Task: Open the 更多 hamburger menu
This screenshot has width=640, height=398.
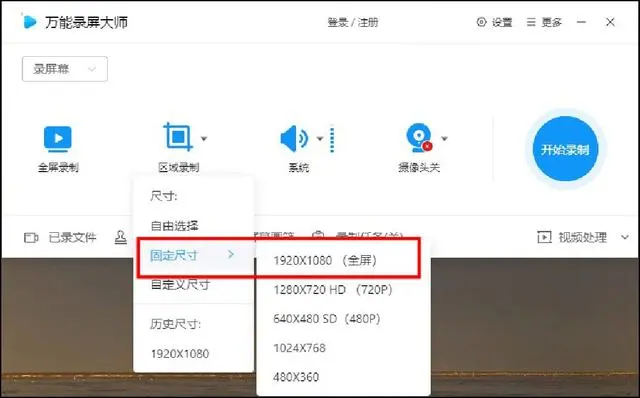Action: click(x=544, y=22)
